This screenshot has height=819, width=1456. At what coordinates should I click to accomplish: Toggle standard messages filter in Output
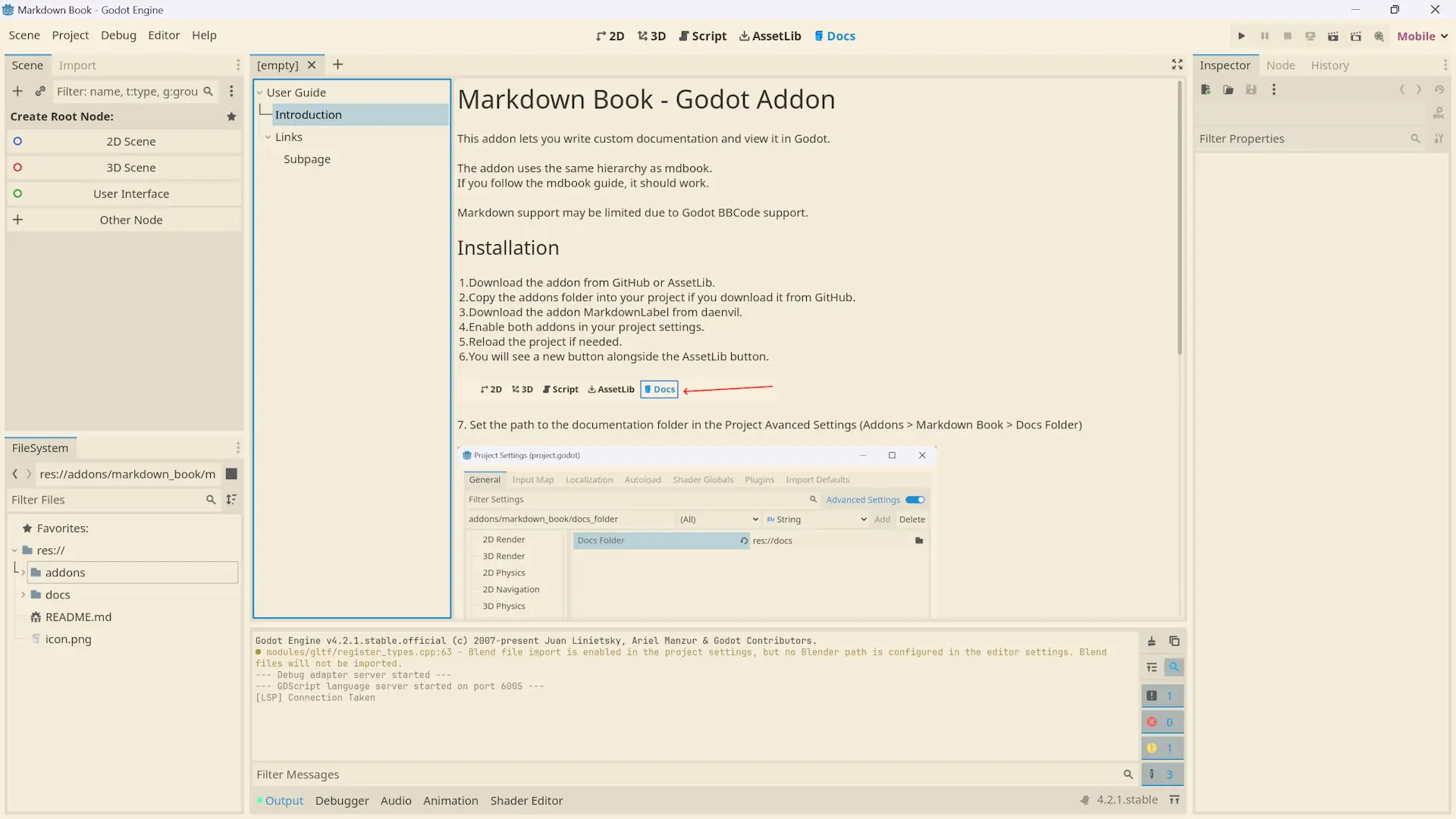1163,696
